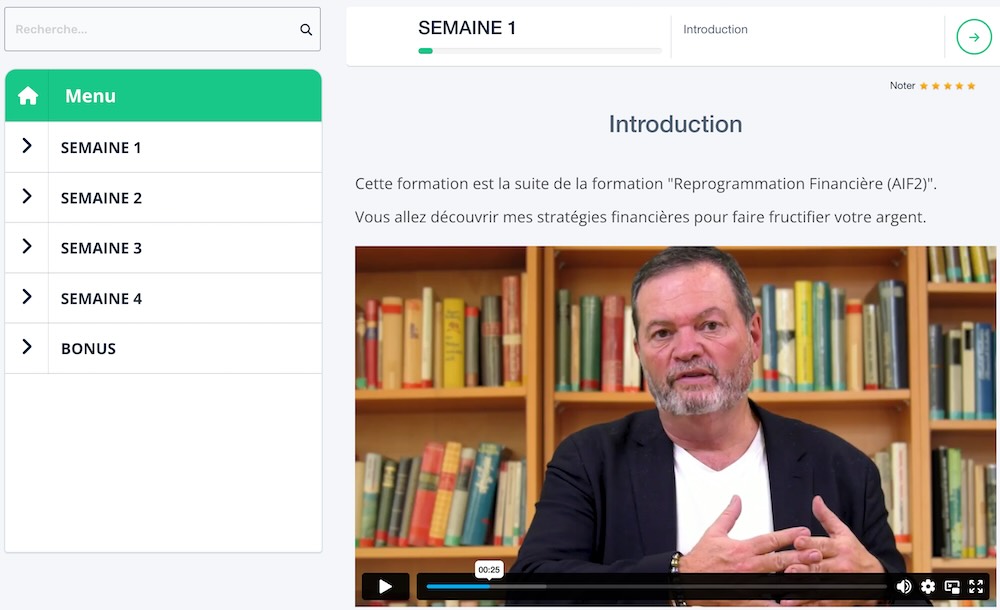Click the third rating star next to Noter
This screenshot has width=1000, height=610.
[949, 86]
